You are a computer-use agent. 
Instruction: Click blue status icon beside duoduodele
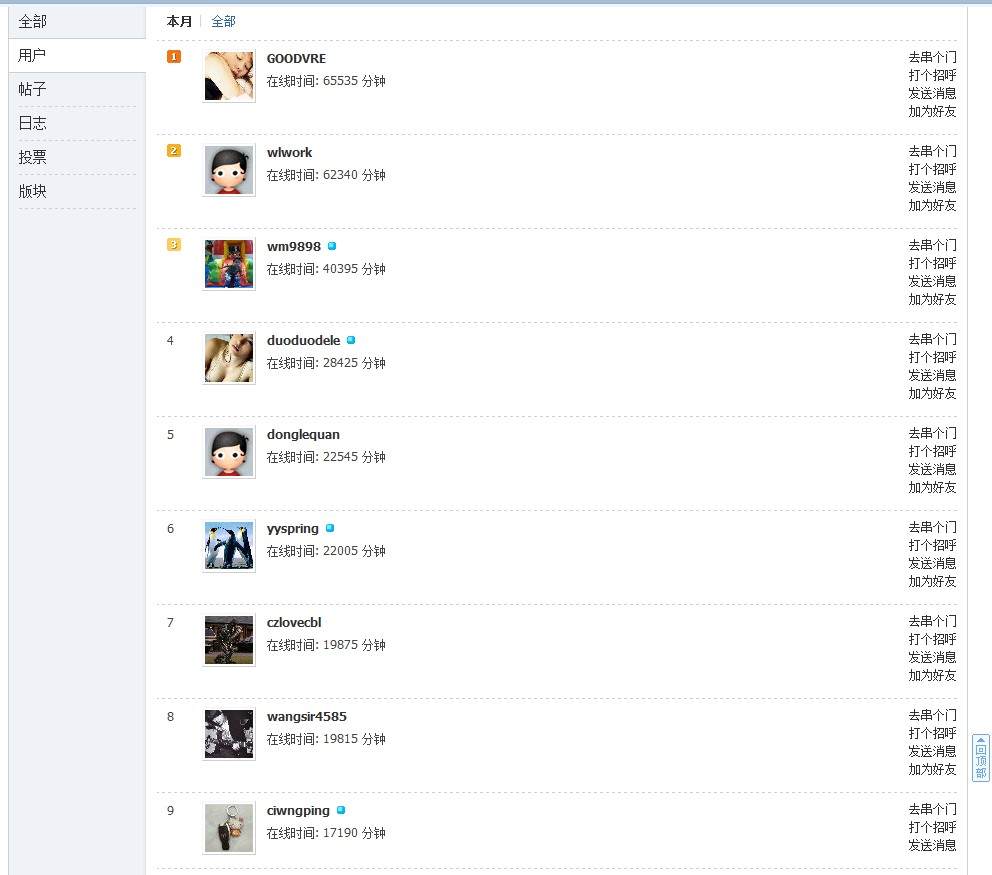(x=351, y=340)
